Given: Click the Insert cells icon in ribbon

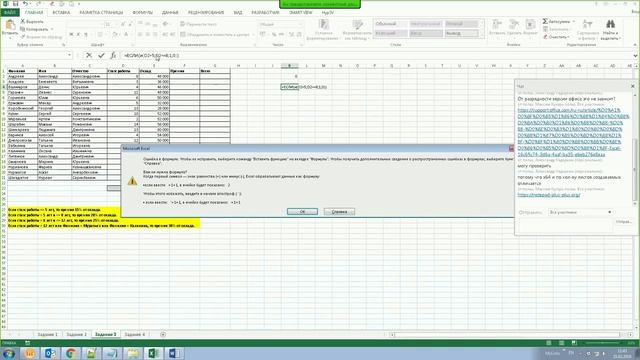Looking at the screenshot, I should [497, 24].
